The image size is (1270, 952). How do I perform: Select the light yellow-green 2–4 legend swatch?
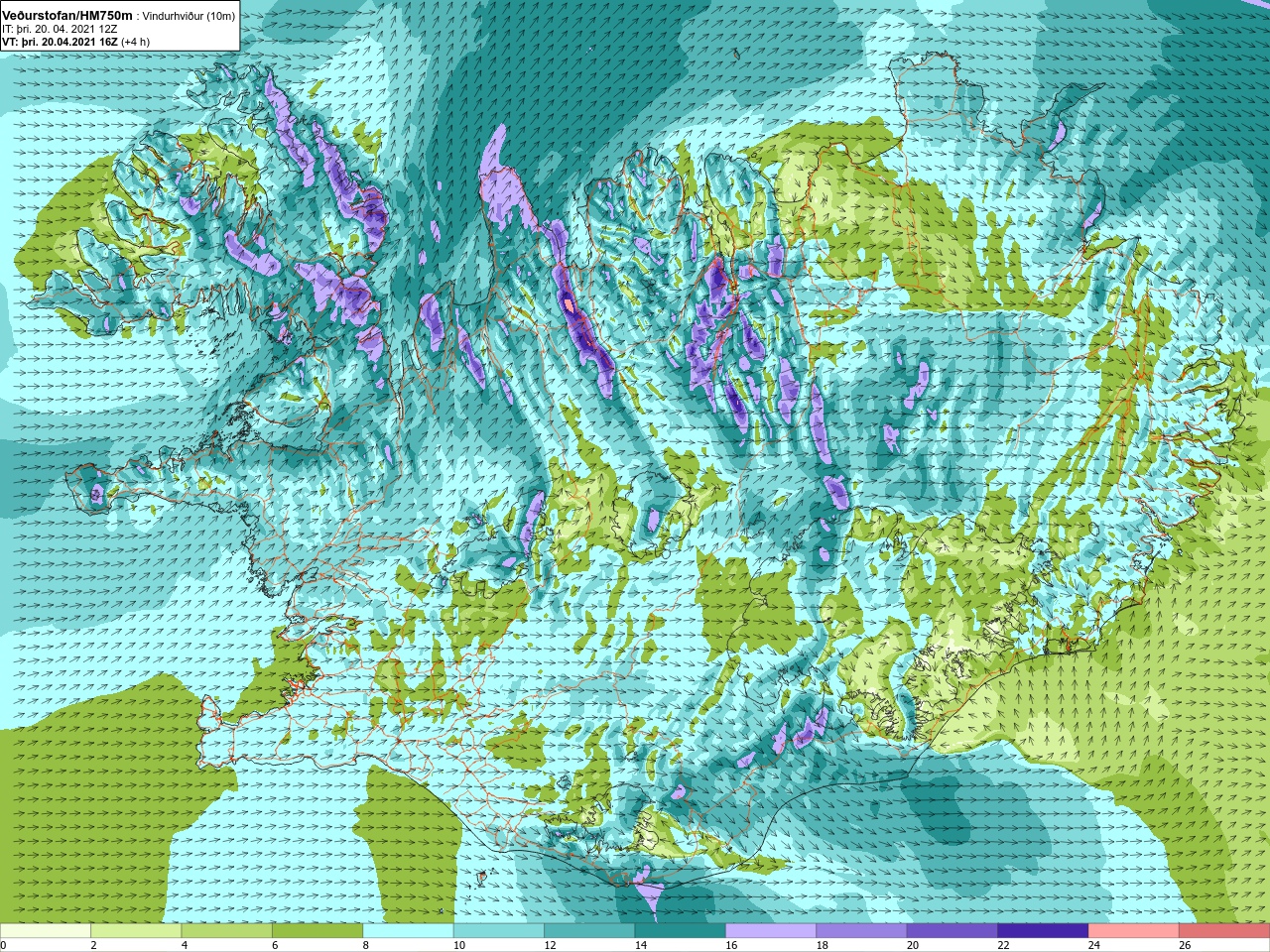click(136, 931)
